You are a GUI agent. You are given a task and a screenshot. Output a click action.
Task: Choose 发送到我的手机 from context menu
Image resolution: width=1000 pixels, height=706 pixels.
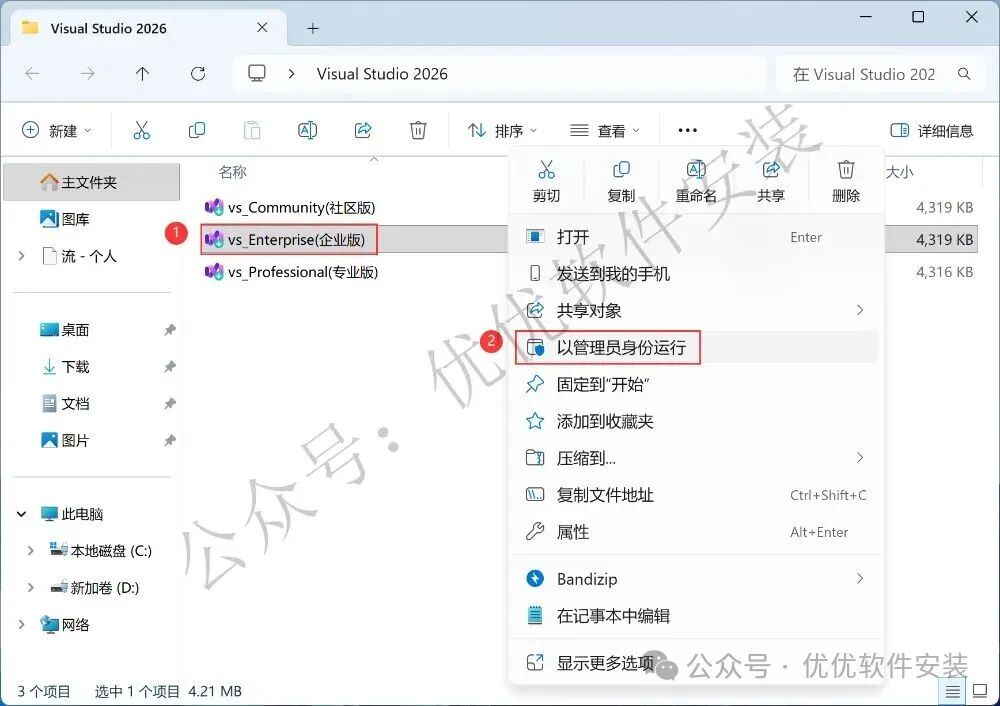tap(696, 274)
